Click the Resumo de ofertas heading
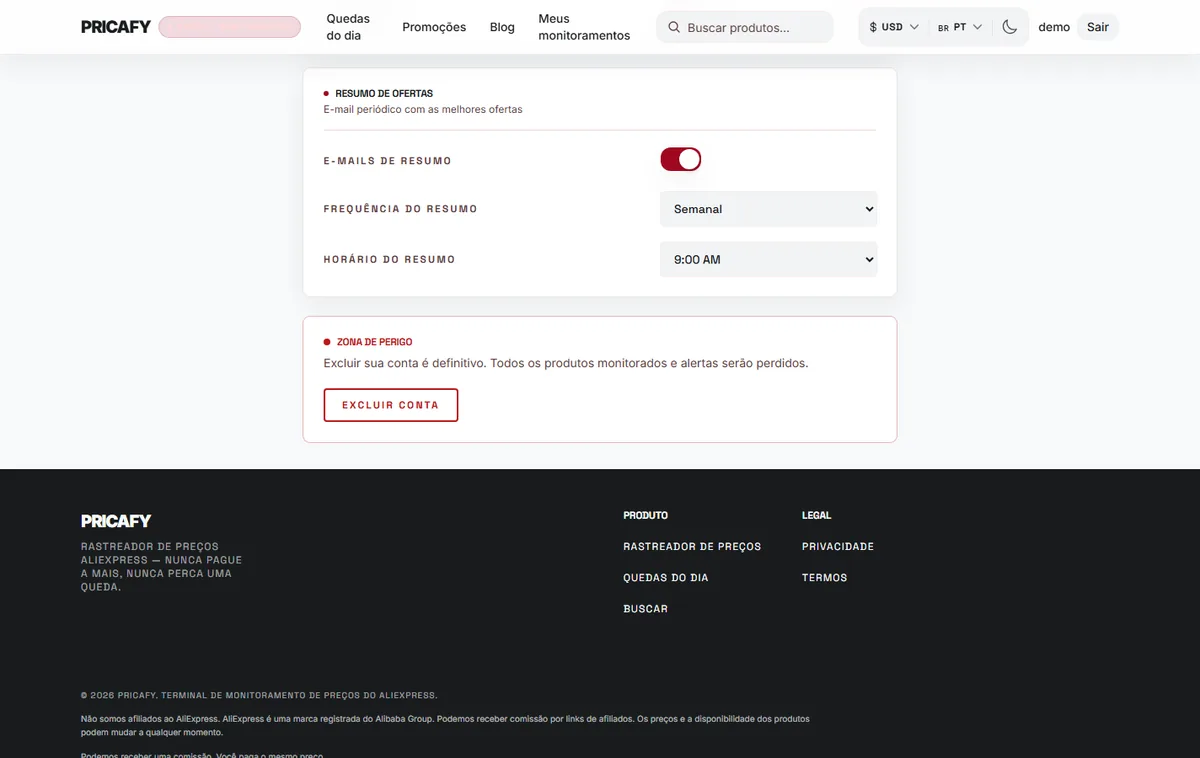1200x758 pixels. (384, 93)
